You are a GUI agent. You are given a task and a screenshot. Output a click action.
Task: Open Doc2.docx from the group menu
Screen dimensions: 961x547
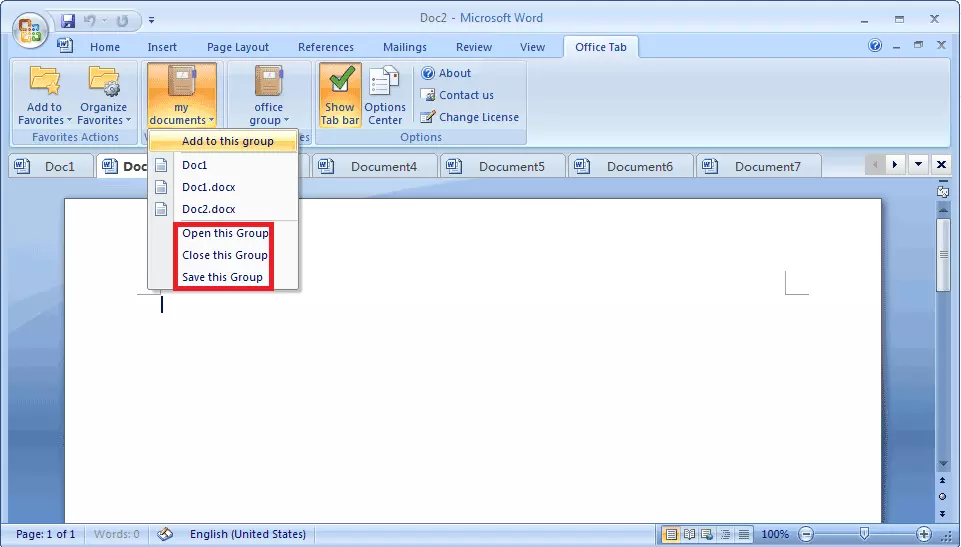(224, 209)
